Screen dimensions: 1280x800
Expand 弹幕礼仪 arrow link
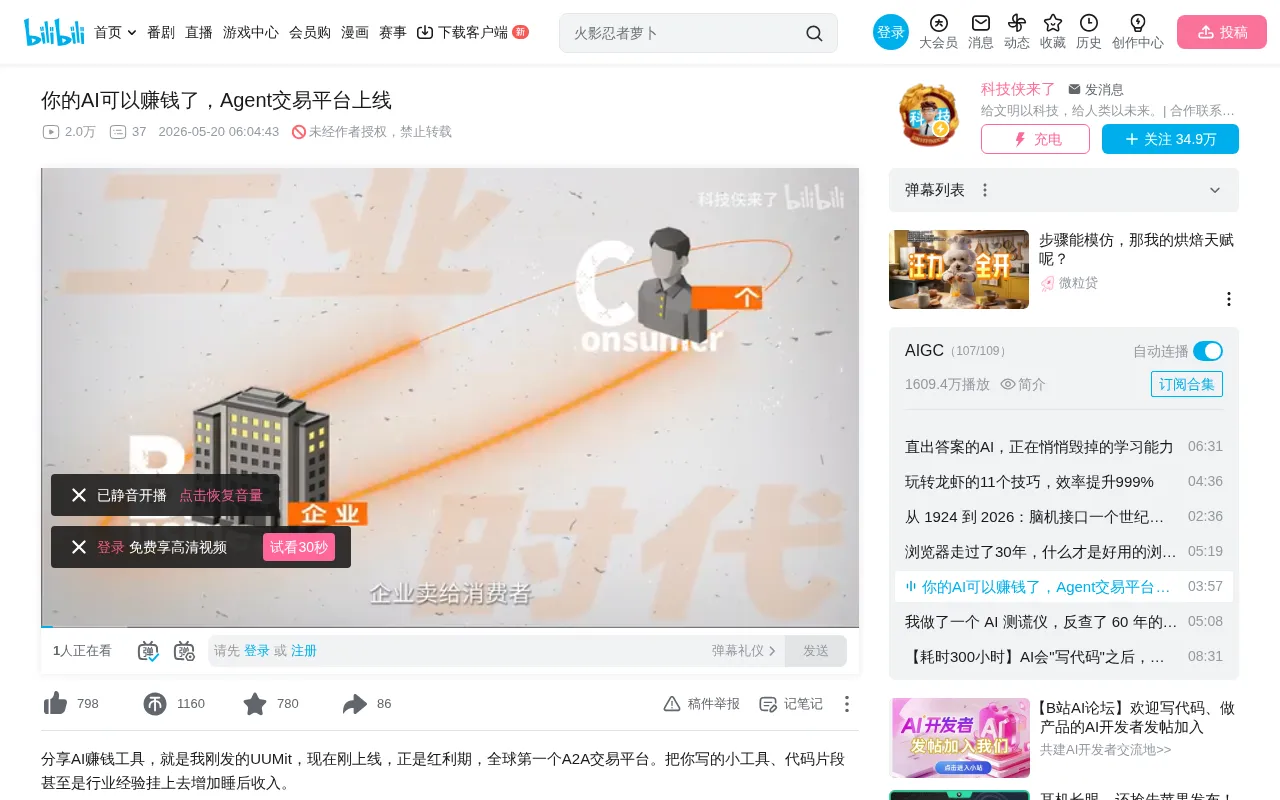coord(744,651)
